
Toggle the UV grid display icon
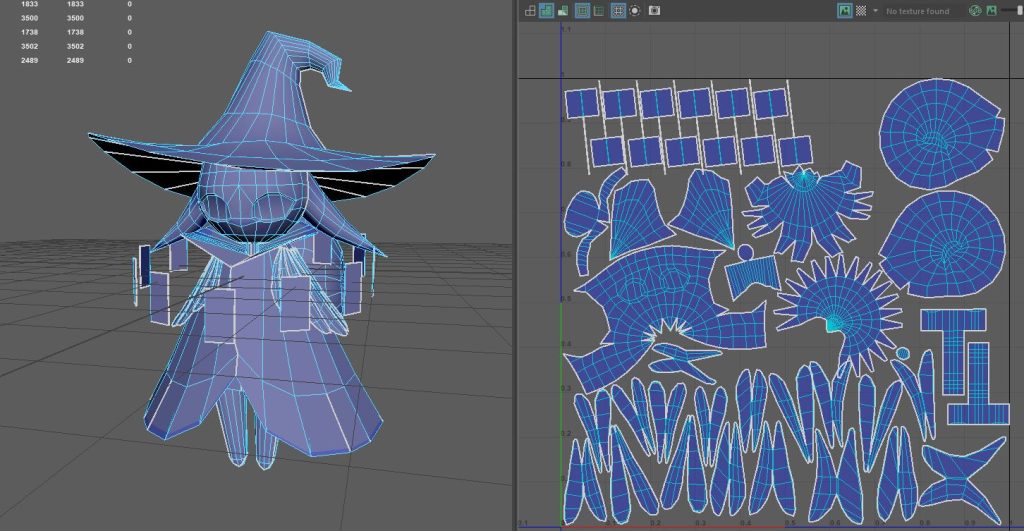tap(618, 10)
